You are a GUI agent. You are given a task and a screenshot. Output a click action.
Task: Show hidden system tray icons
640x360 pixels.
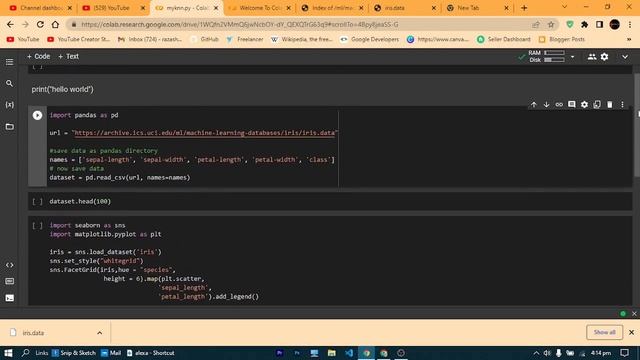tap(536, 353)
